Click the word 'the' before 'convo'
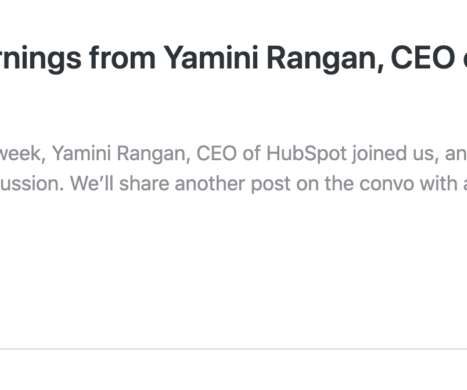 pos(339,184)
